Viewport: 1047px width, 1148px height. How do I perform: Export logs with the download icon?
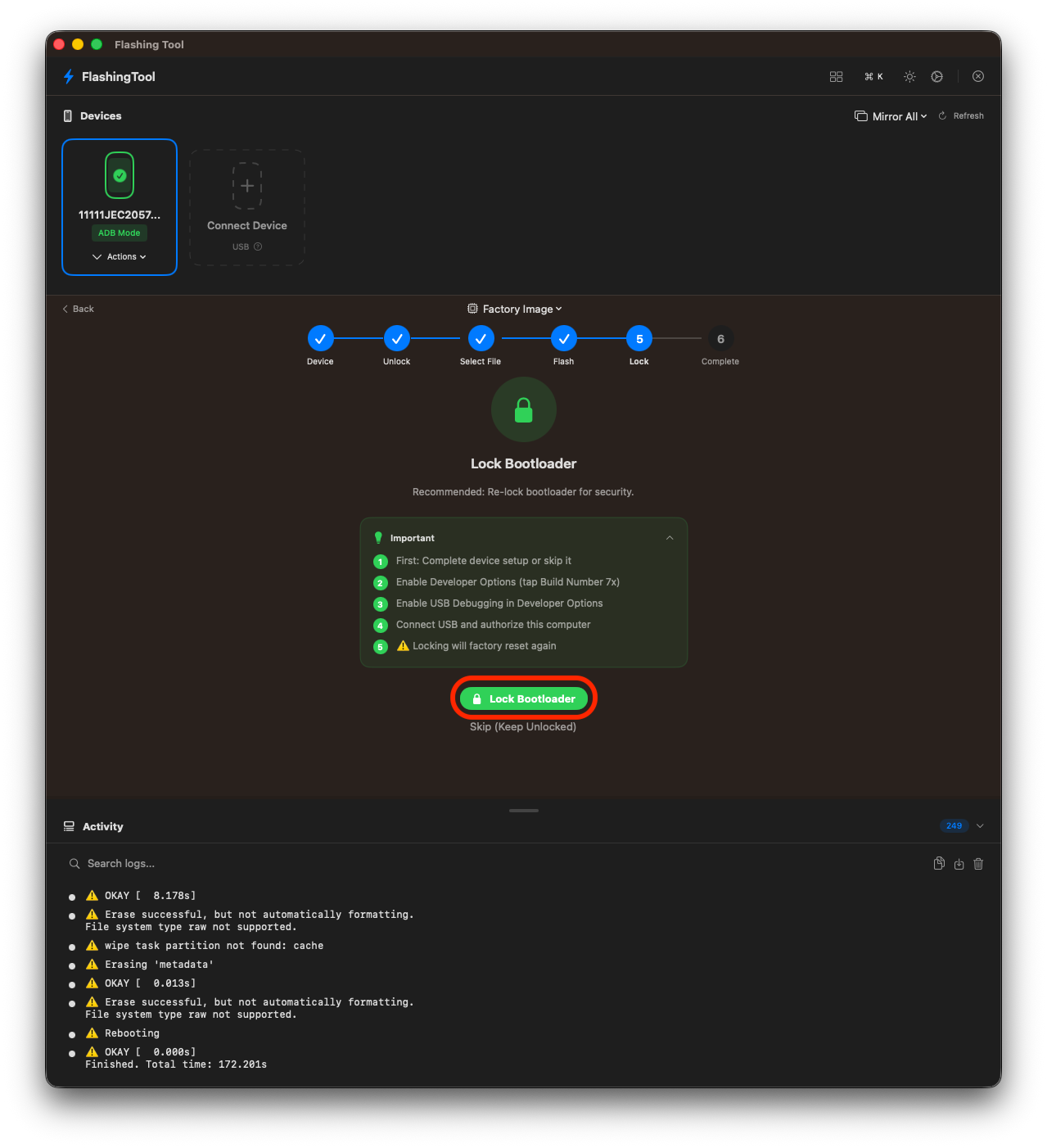[x=959, y=864]
